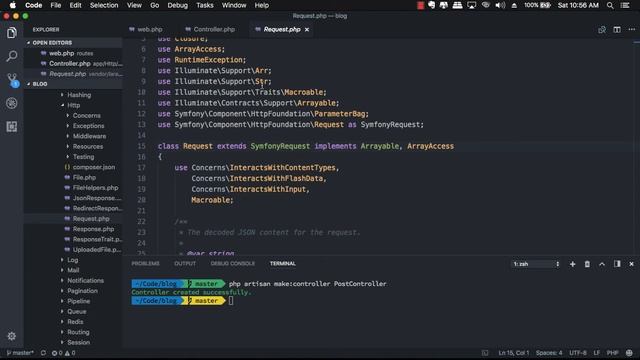This screenshot has width=640, height=360.
Task: Open macOS Notification Center icon
Action: (x=625, y=5)
